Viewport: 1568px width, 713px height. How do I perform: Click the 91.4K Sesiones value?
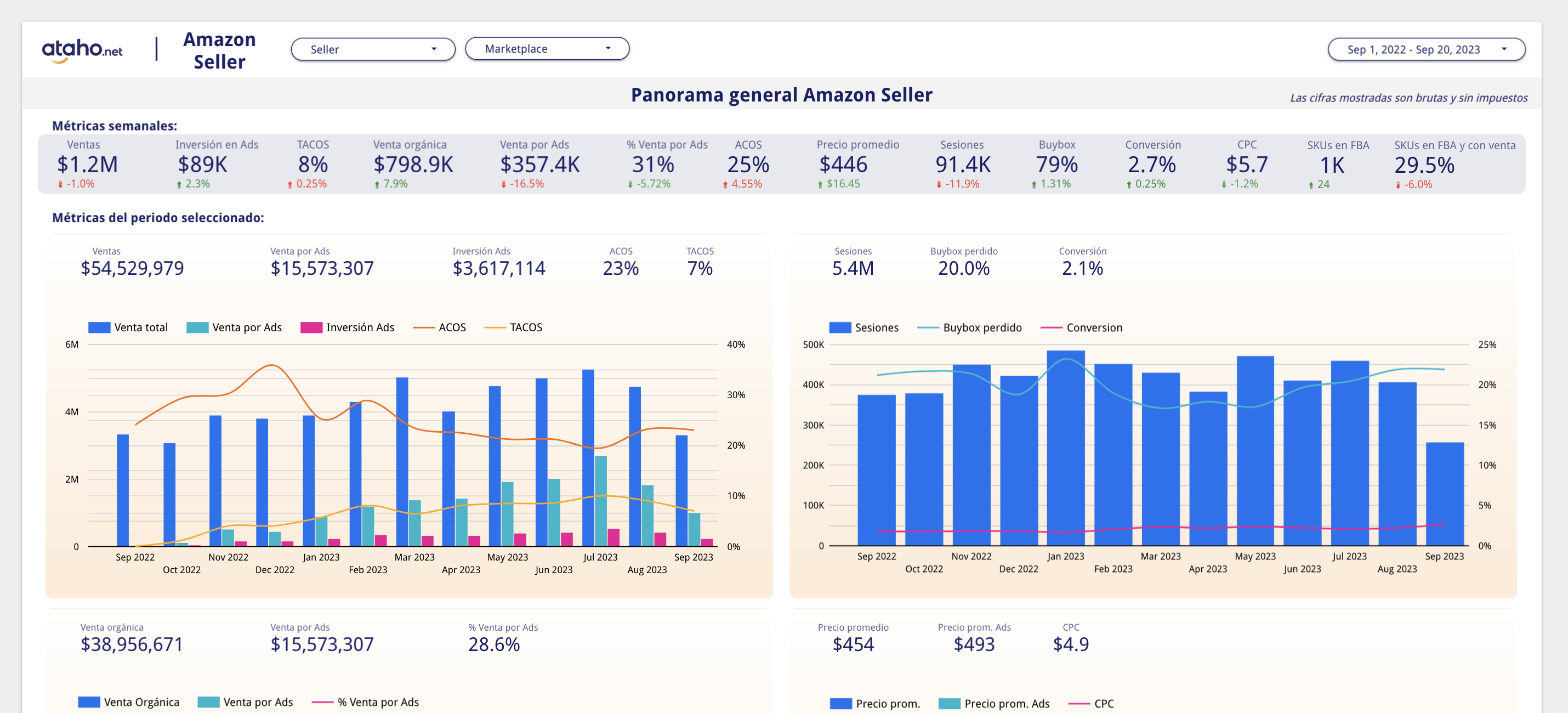coord(963,165)
